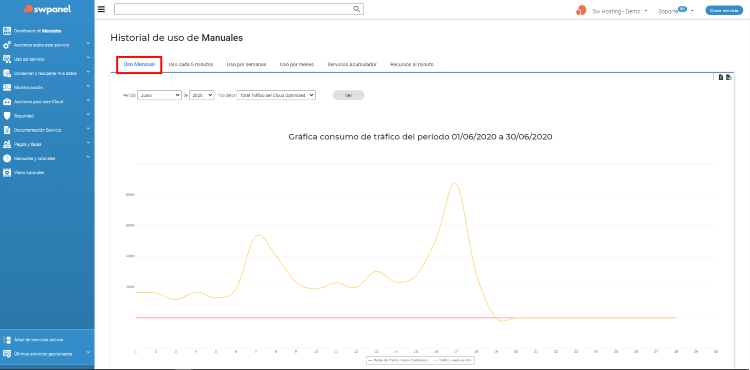
Task: Click the first export document icon above the chart
Action: tap(721, 77)
